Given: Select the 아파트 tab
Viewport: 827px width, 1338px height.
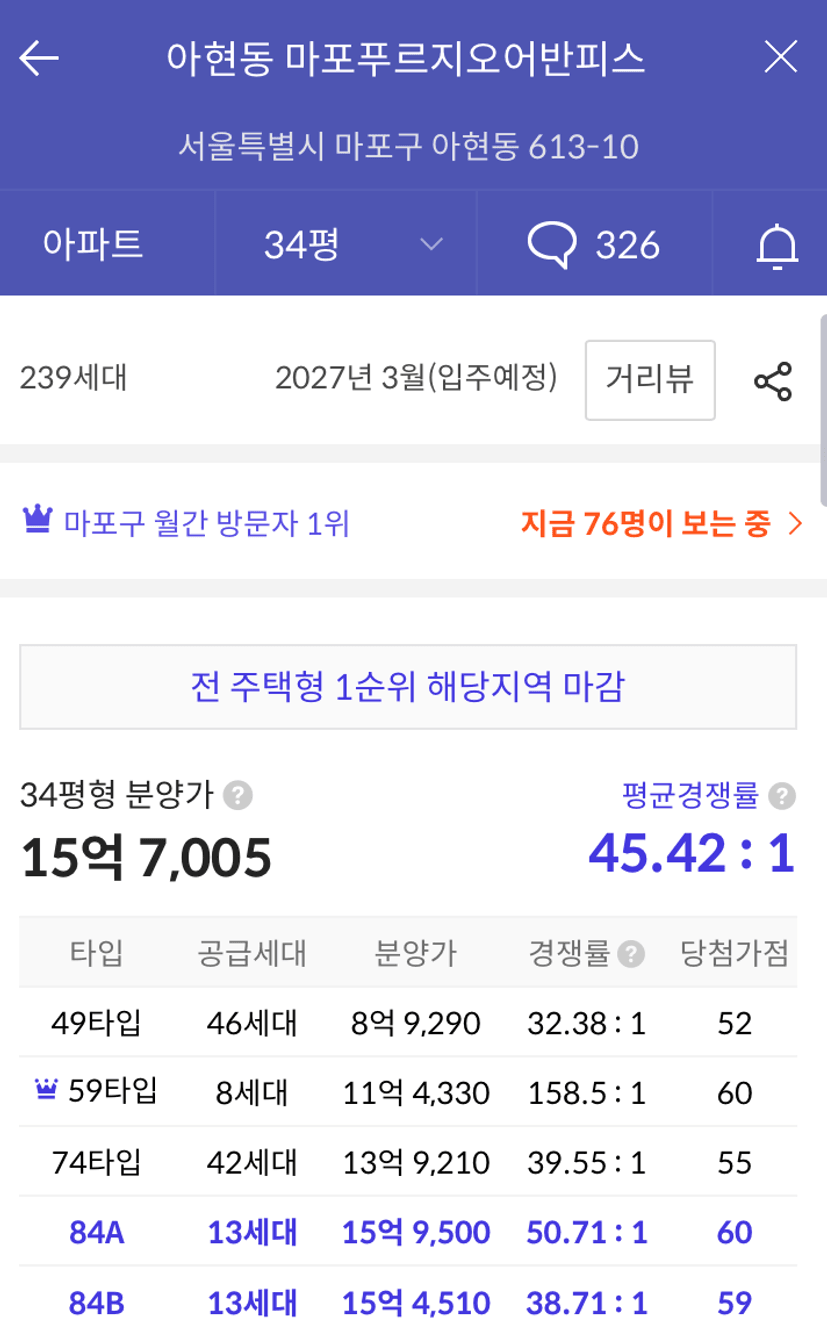Looking at the screenshot, I should pos(93,244).
